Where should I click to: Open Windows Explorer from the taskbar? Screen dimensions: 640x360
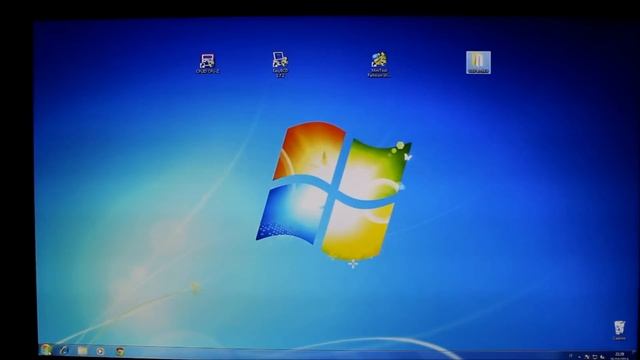pyautogui.click(x=82, y=351)
